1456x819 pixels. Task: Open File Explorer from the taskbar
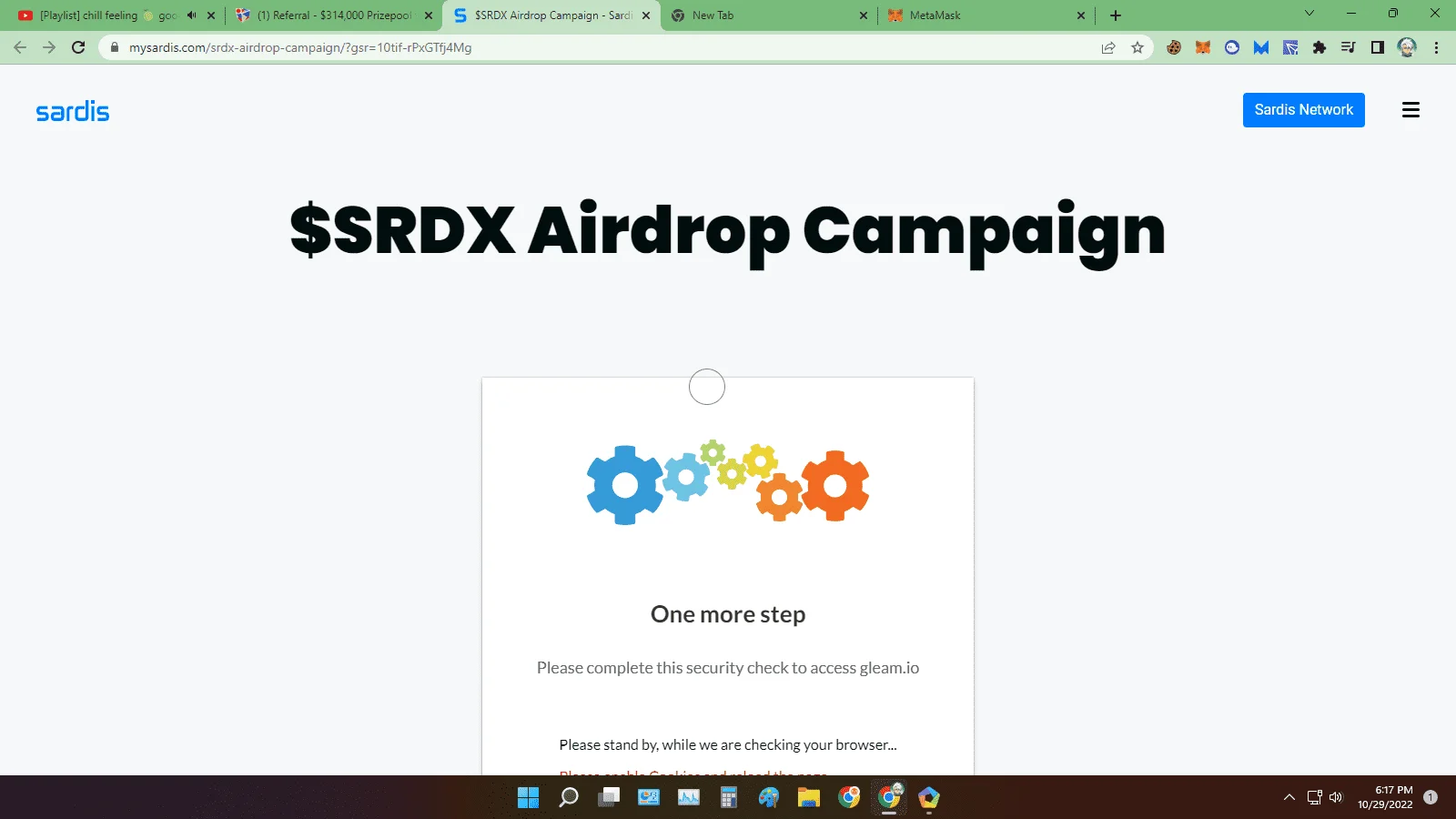click(809, 798)
